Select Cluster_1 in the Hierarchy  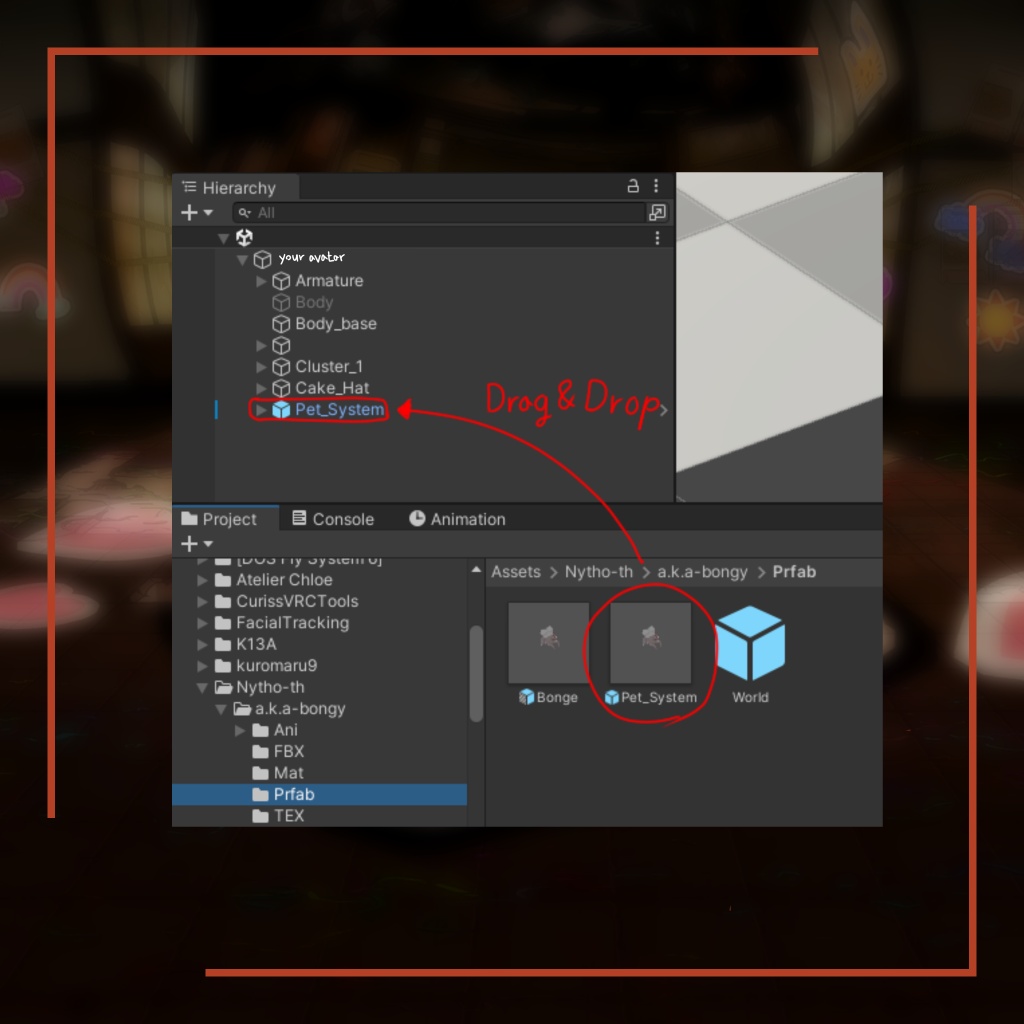point(329,366)
